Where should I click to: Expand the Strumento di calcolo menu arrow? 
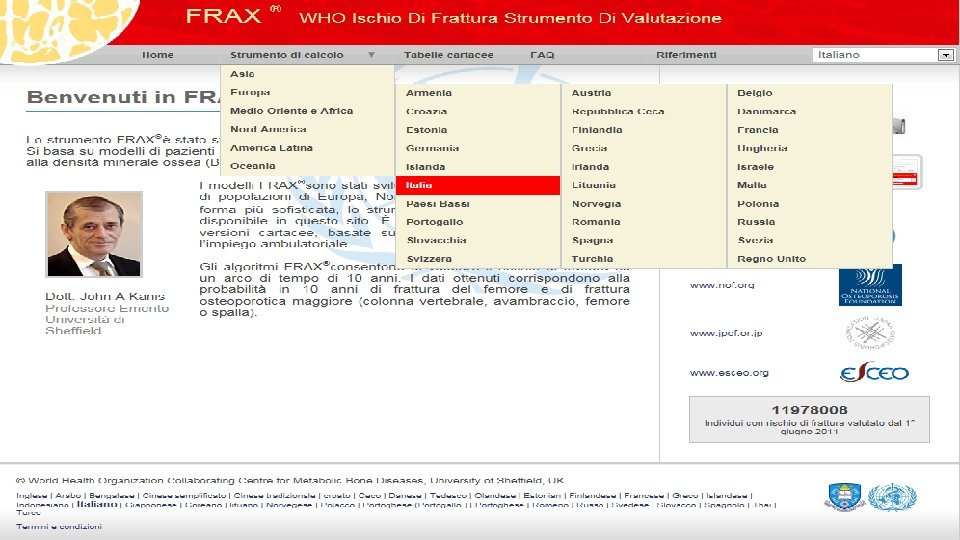(x=371, y=55)
